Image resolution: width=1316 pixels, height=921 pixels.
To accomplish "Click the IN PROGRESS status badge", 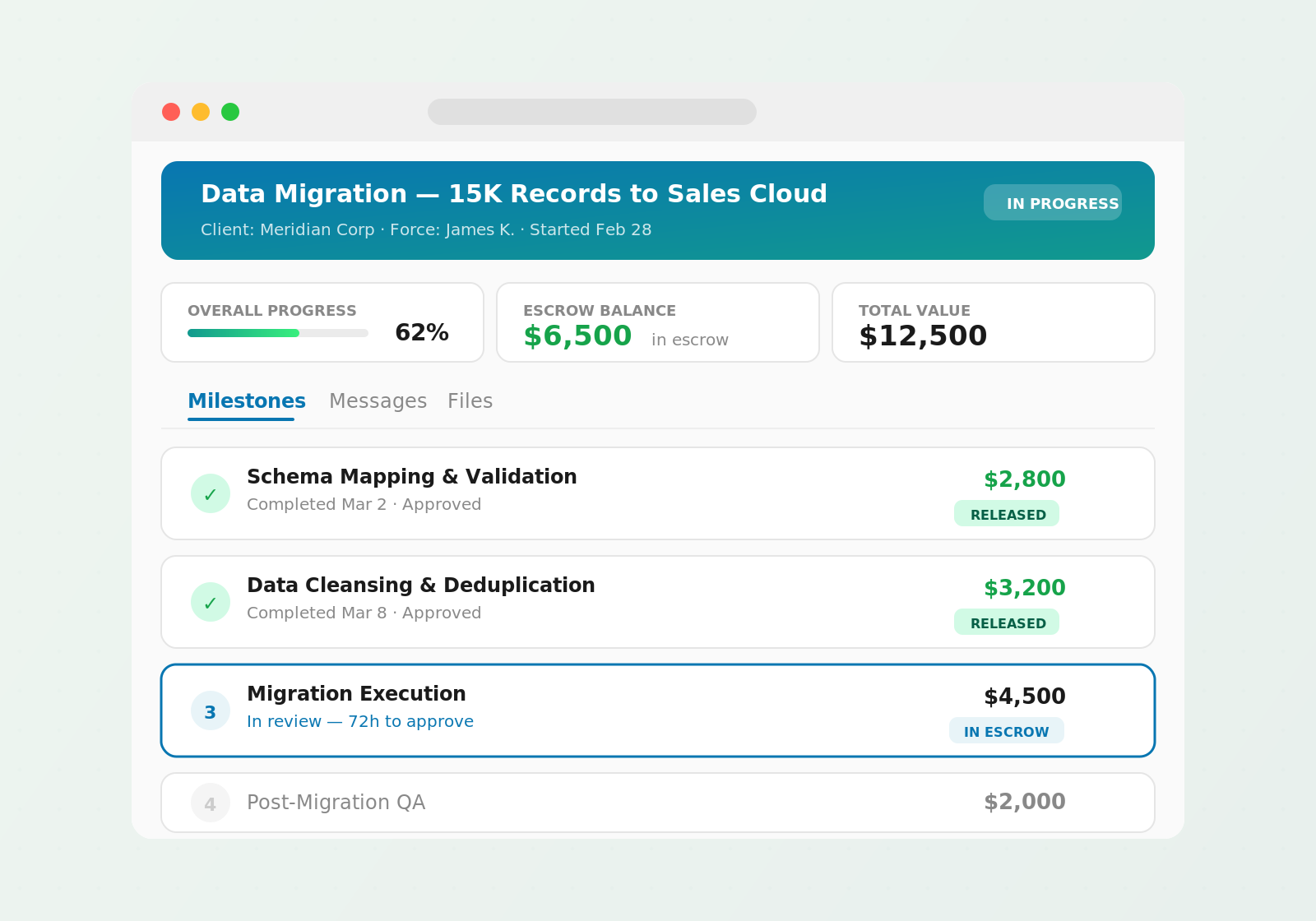I will 1052,203.
